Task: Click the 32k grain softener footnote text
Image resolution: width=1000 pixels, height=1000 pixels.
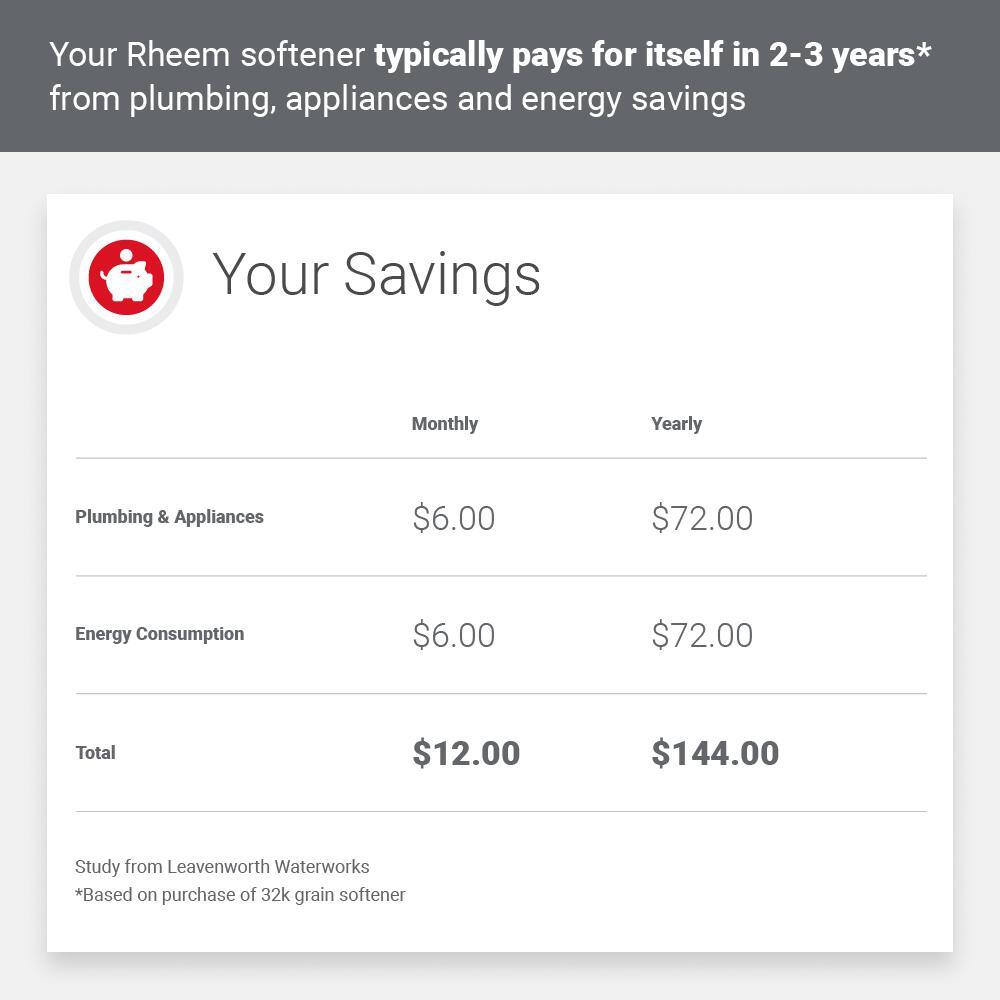Action: point(240,895)
